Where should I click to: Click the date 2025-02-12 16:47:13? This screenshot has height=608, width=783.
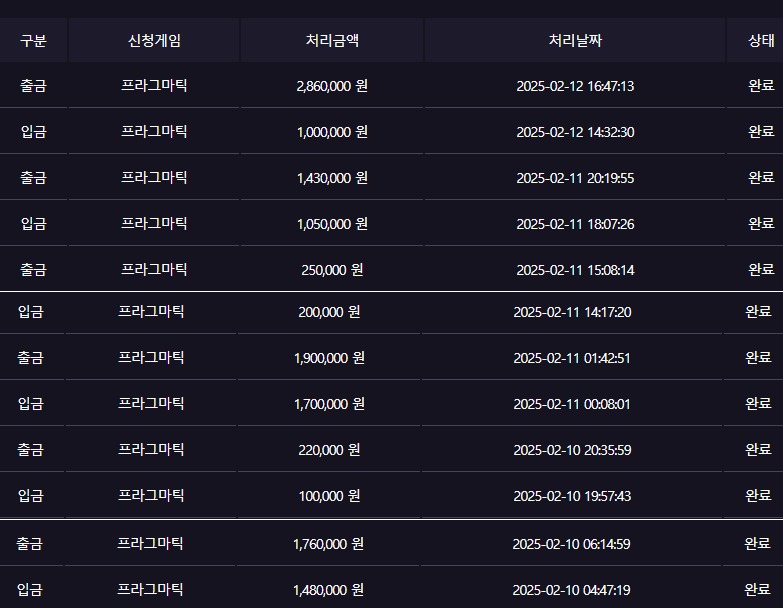575,86
